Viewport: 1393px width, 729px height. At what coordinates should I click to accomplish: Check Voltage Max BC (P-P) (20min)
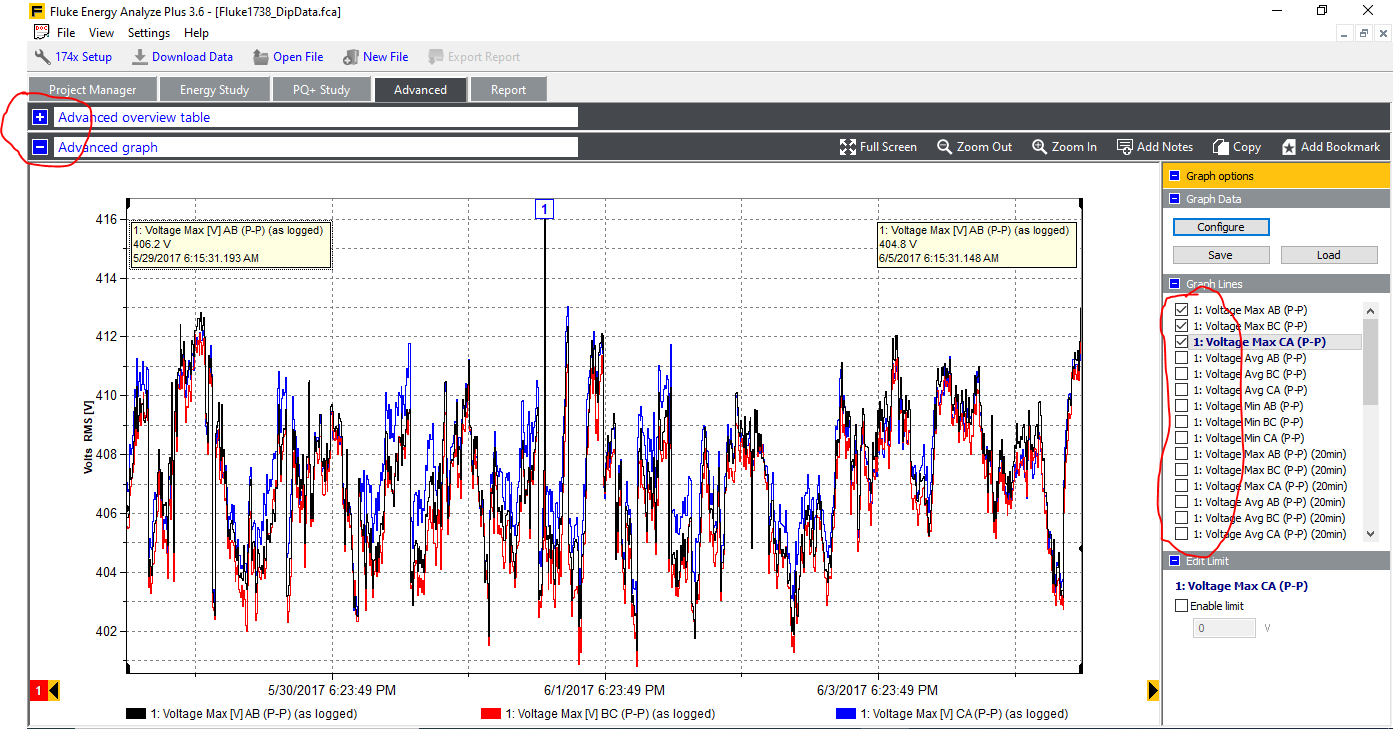point(1182,470)
